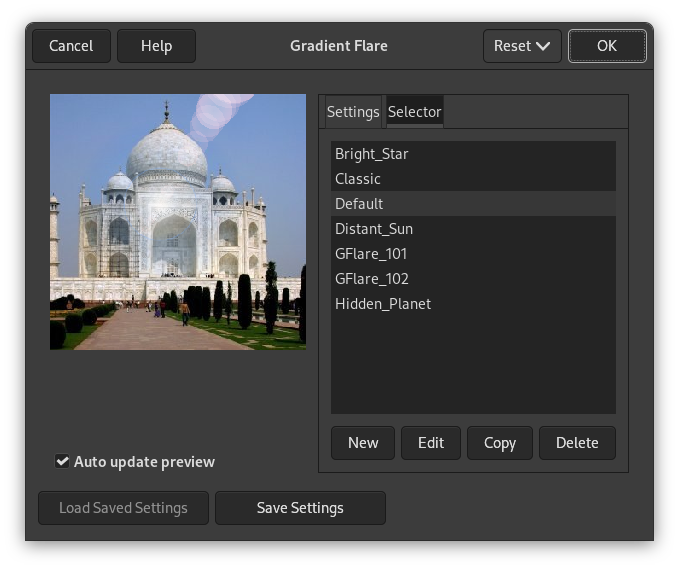Delete the selected gradient flare
679x569 pixels.
click(577, 443)
